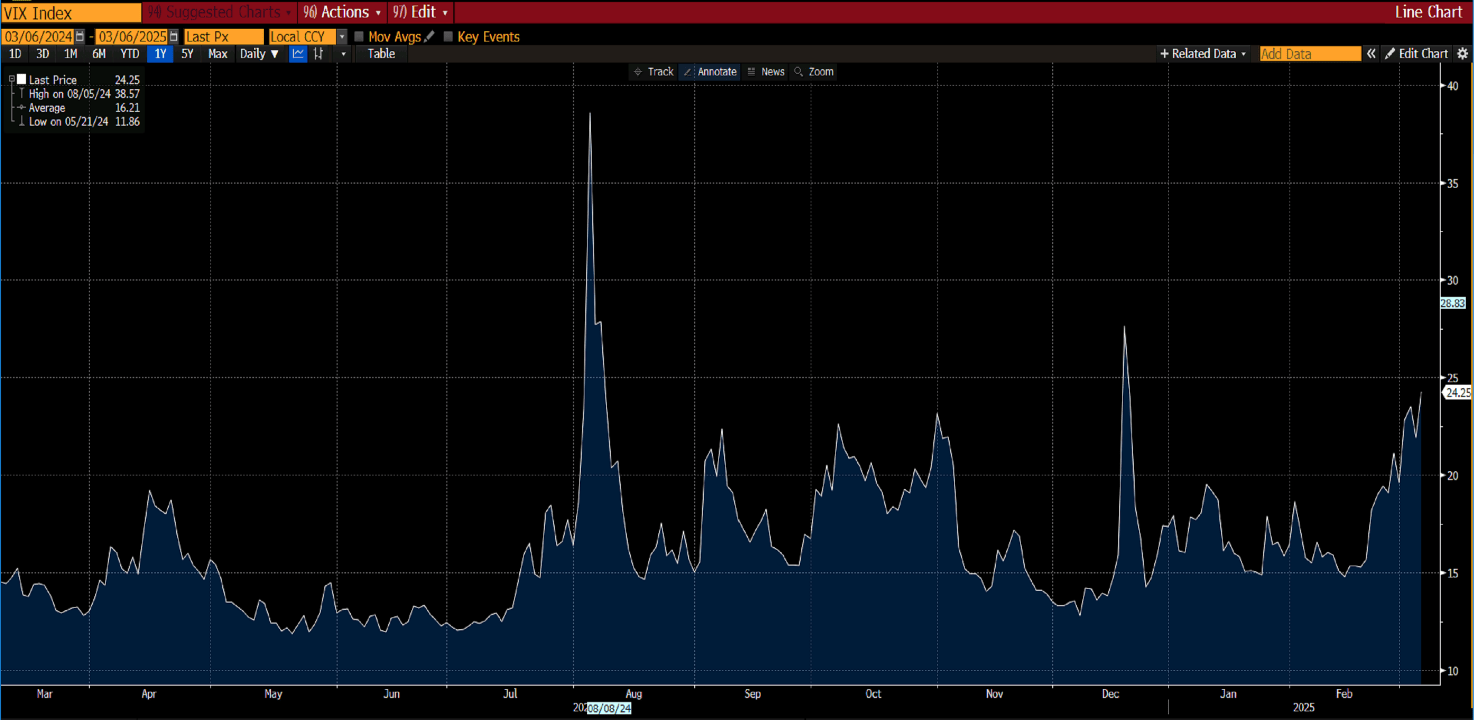1474x720 pixels.
Task: Expand the Daily periodicity dropdown
Action: [259, 54]
